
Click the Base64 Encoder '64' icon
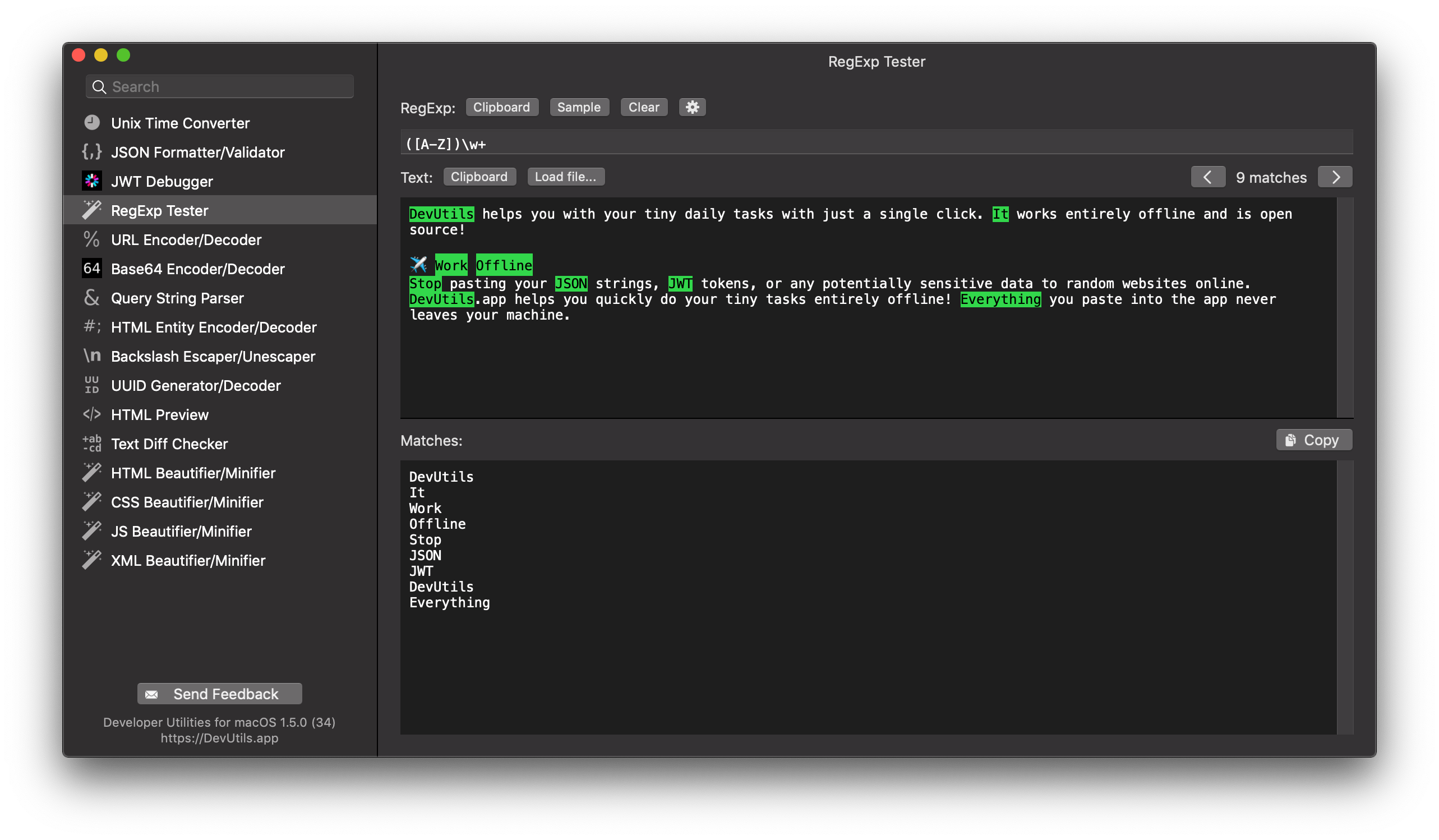[x=92, y=269]
